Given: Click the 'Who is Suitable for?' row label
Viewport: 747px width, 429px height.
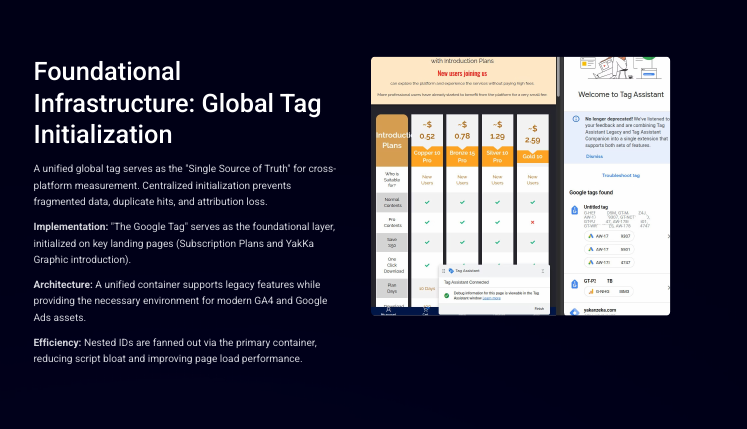Looking at the screenshot, I should [392, 180].
